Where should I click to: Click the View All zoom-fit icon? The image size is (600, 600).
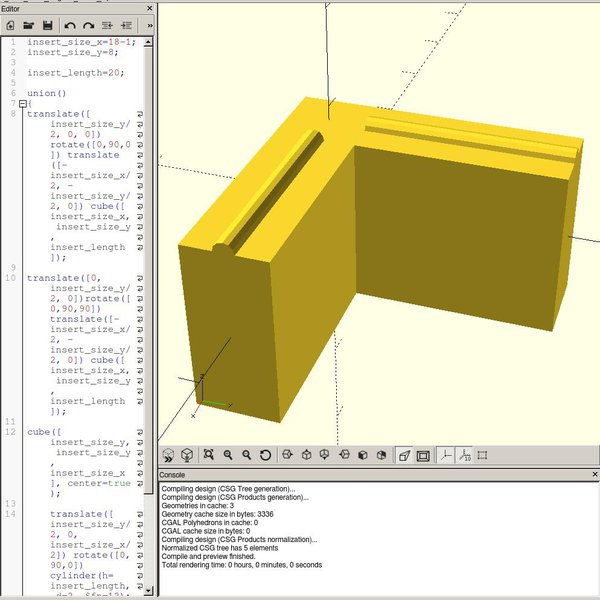coord(209,455)
